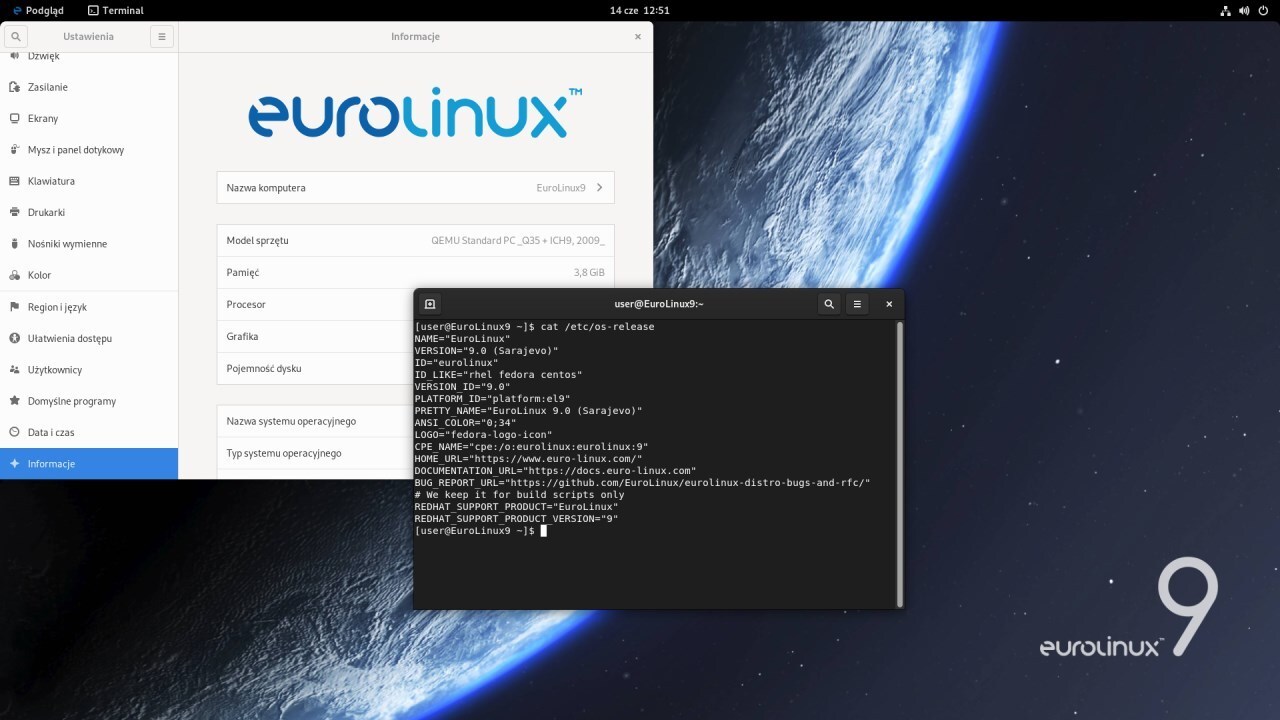The width and height of the screenshot is (1280, 720).
Task: Click the VERSION="9.0 (Sarajevo)" line
Action: click(487, 351)
